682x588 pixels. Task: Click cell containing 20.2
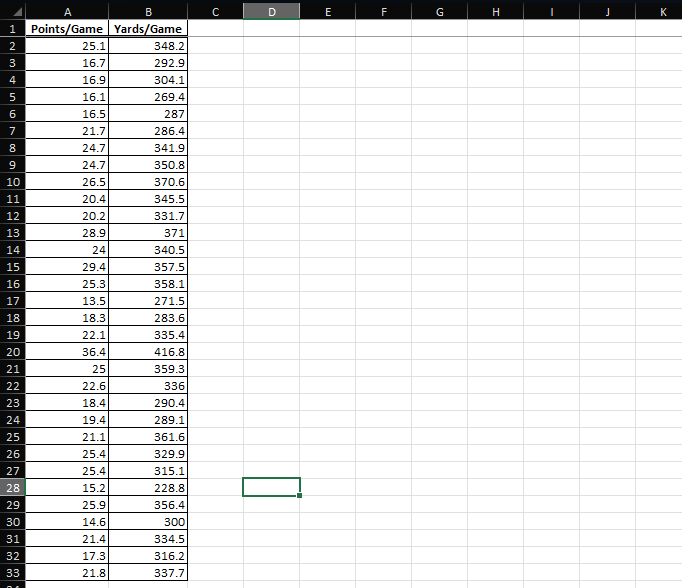[67, 216]
